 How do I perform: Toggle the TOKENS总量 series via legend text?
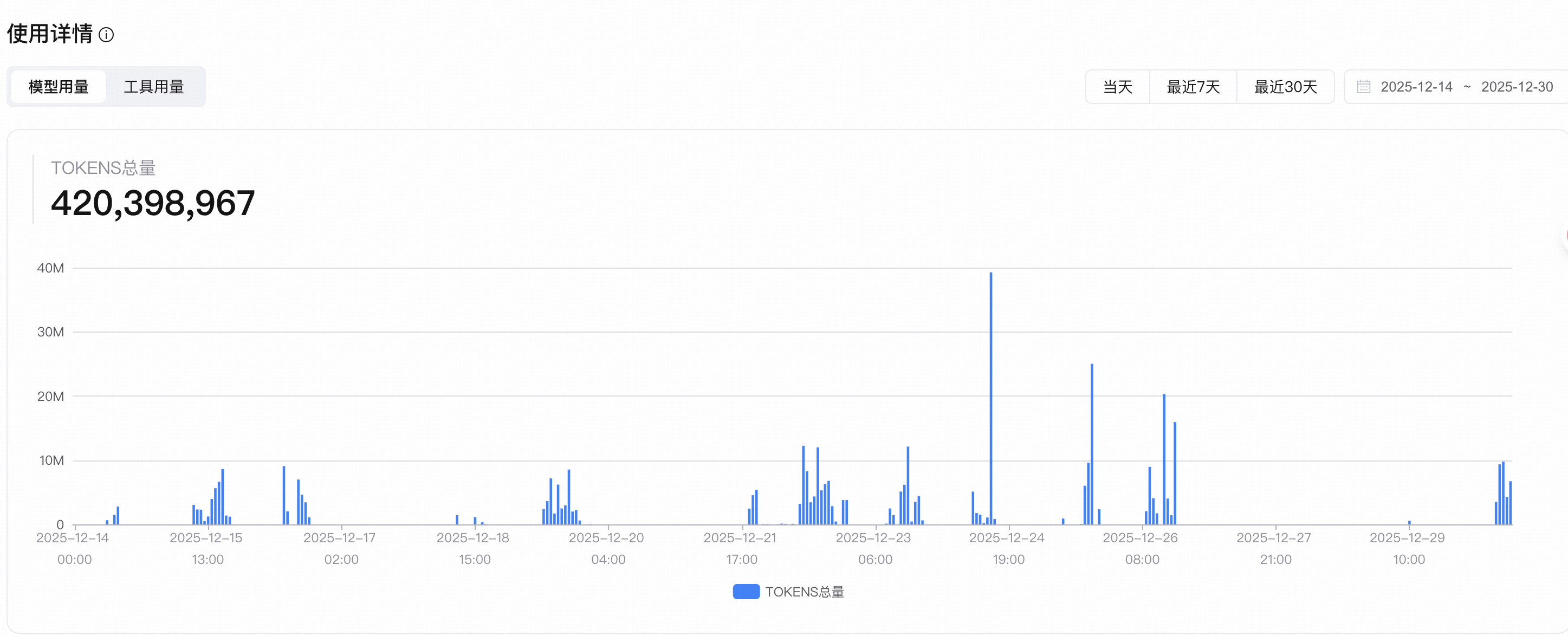(x=804, y=592)
